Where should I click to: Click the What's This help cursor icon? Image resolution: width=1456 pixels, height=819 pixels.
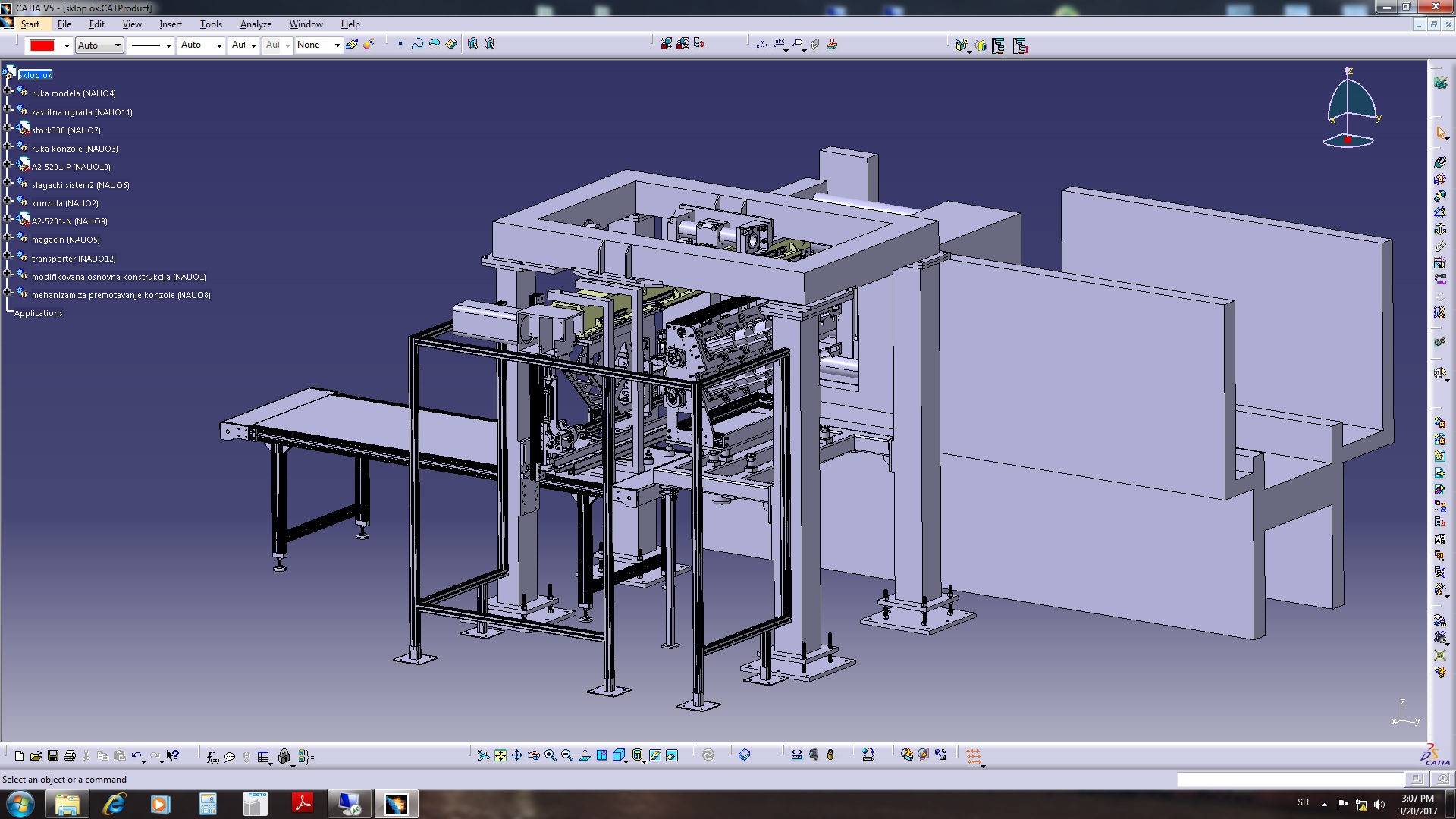tap(173, 755)
